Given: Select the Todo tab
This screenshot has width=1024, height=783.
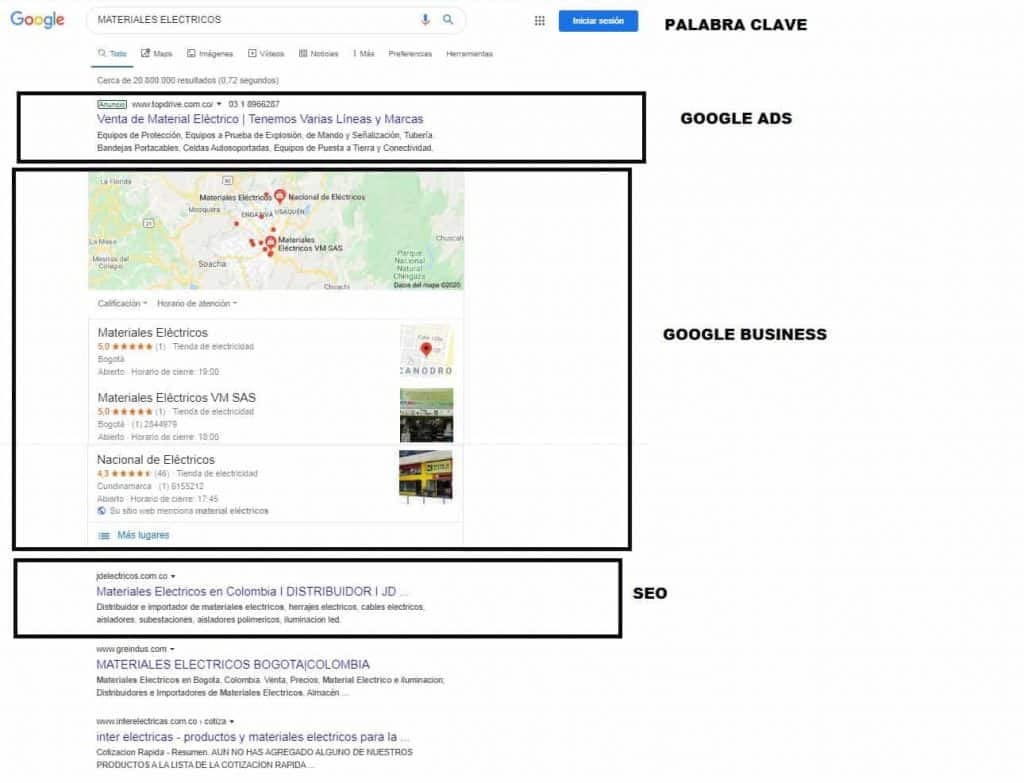Looking at the screenshot, I should pos(112,54).
